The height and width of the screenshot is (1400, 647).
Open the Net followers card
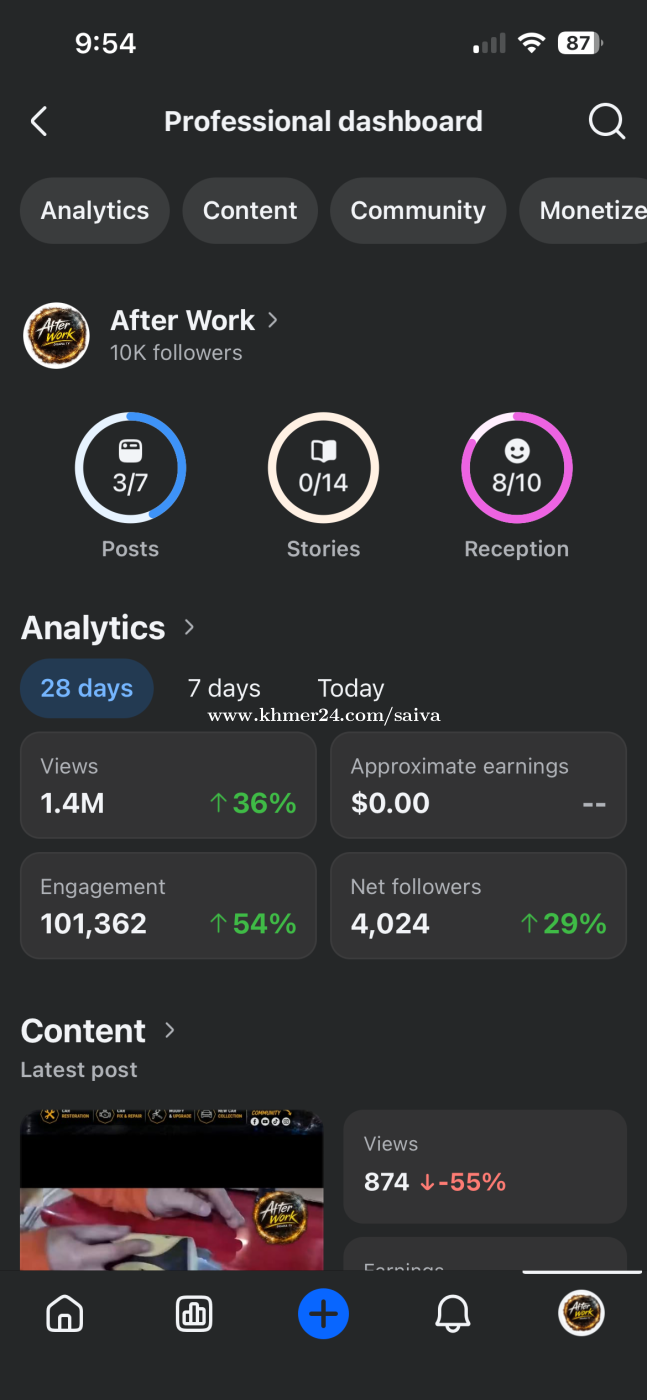(x=478, y=905)
